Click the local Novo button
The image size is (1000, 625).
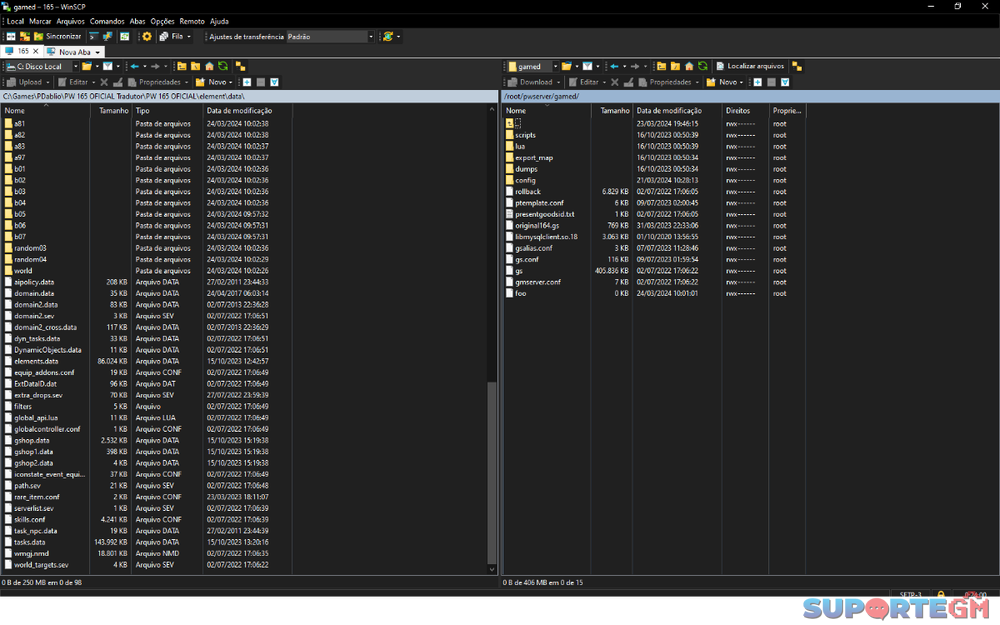coord(216,82)
